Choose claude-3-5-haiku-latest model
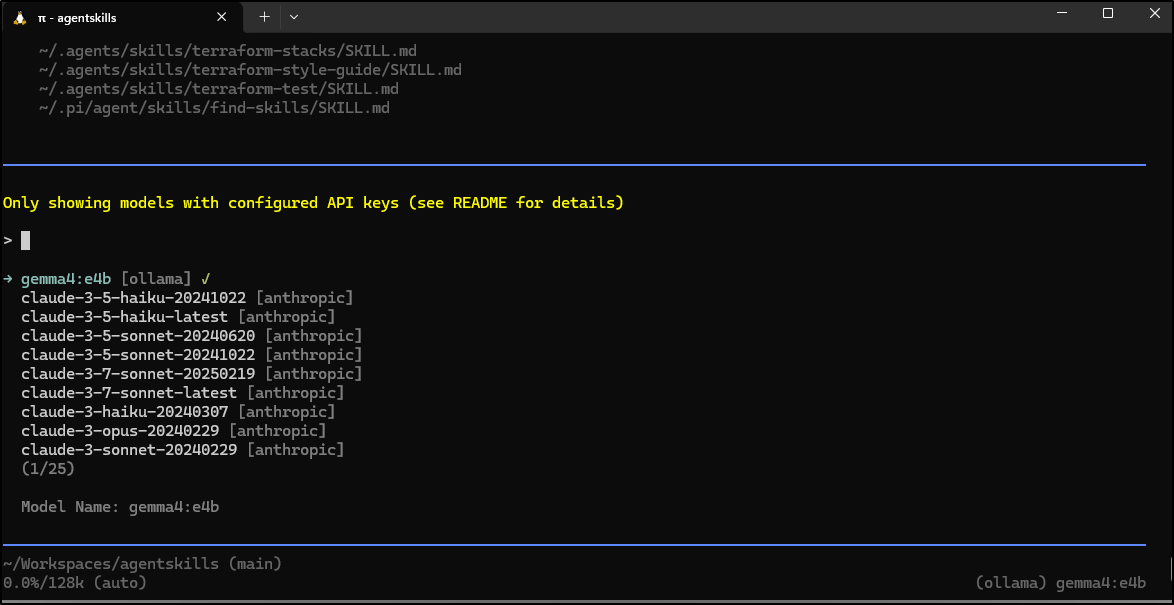 tap(124, 317)
